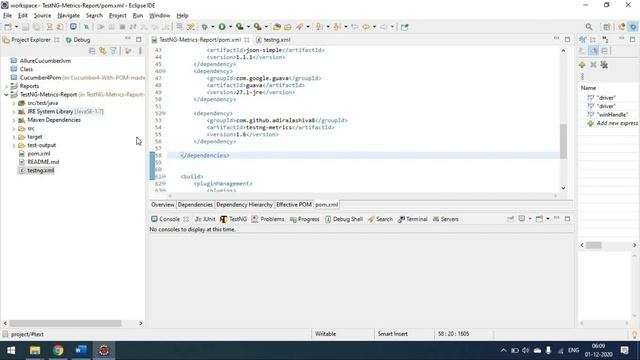Select the AllureCucumberJvm project

45,61
